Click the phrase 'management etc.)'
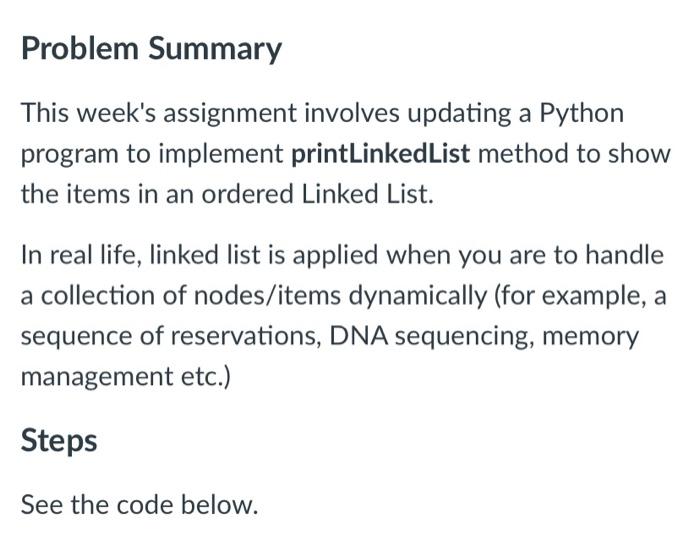The height and width of the screenshot is (553, 700). pyautogui.click(x=126, y=377)
